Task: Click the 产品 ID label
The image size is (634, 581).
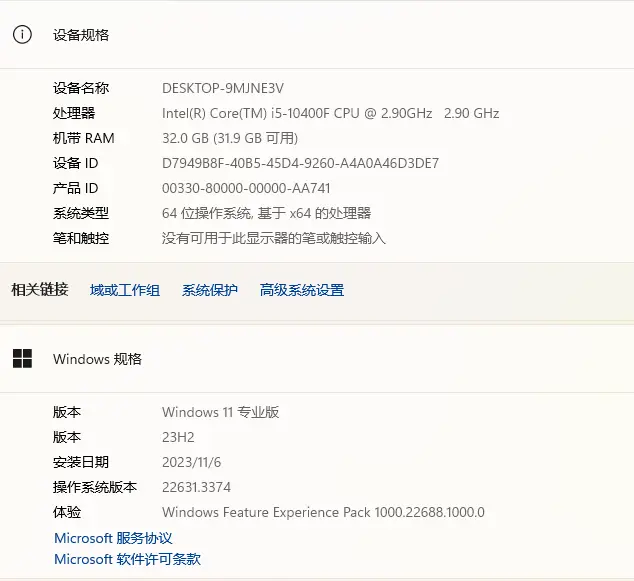Action: [76, 188]
